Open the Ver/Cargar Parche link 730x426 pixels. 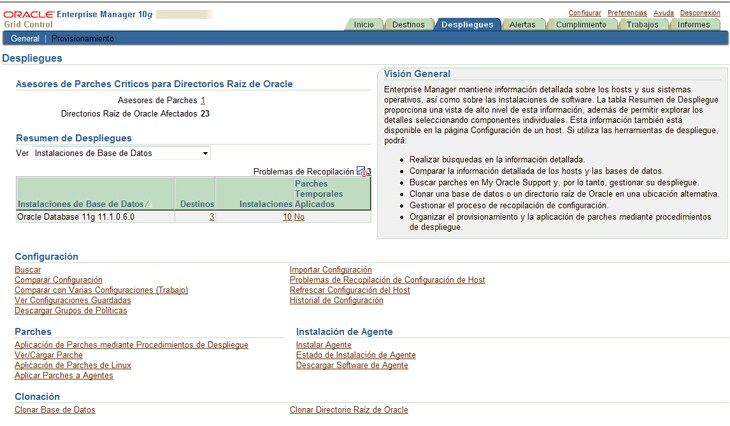tap(49, 355)
